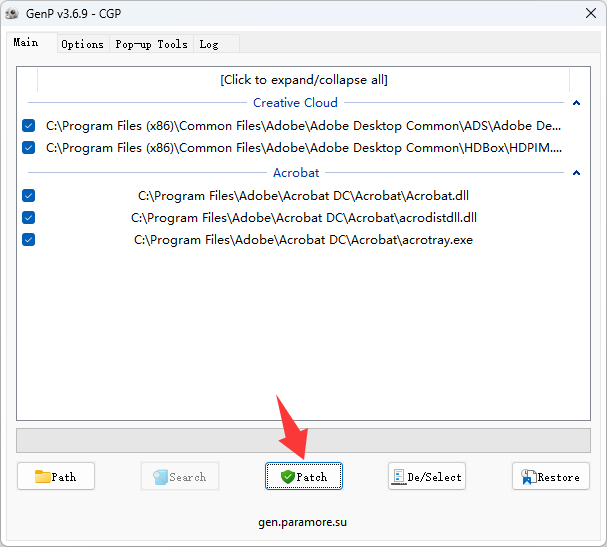Toggle the Acrobat.dll checkbox
This screenshot has height=547, width=607.
29,195
